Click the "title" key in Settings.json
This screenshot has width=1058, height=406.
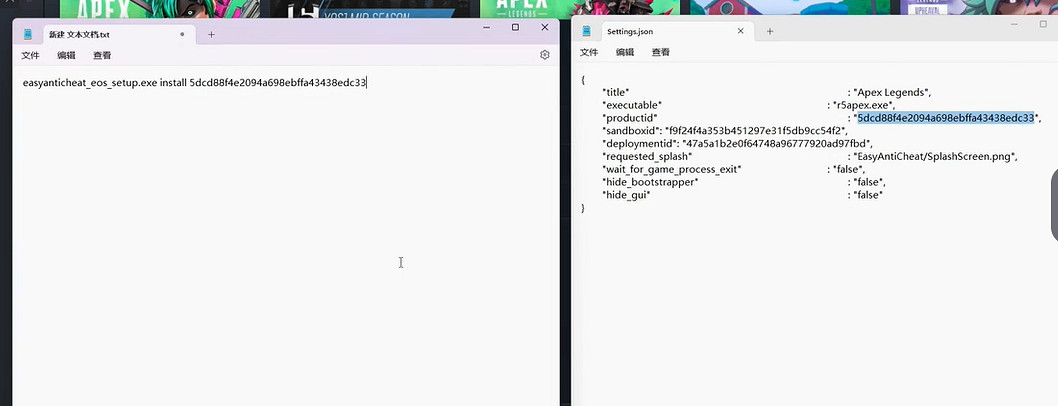tap(615, 92)
